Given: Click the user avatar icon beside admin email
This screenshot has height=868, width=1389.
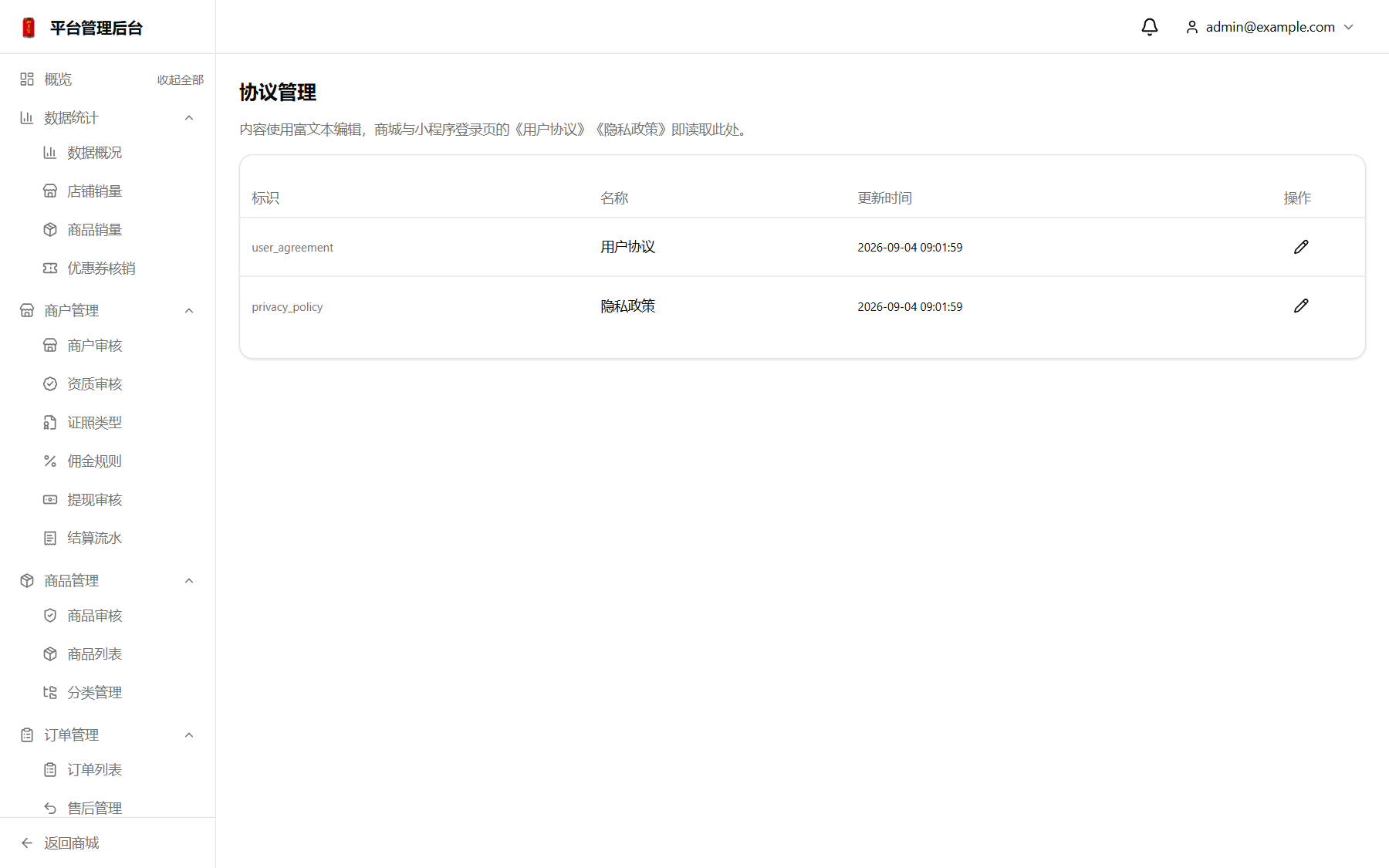Looking at the screenshot, I should 1192,27.
